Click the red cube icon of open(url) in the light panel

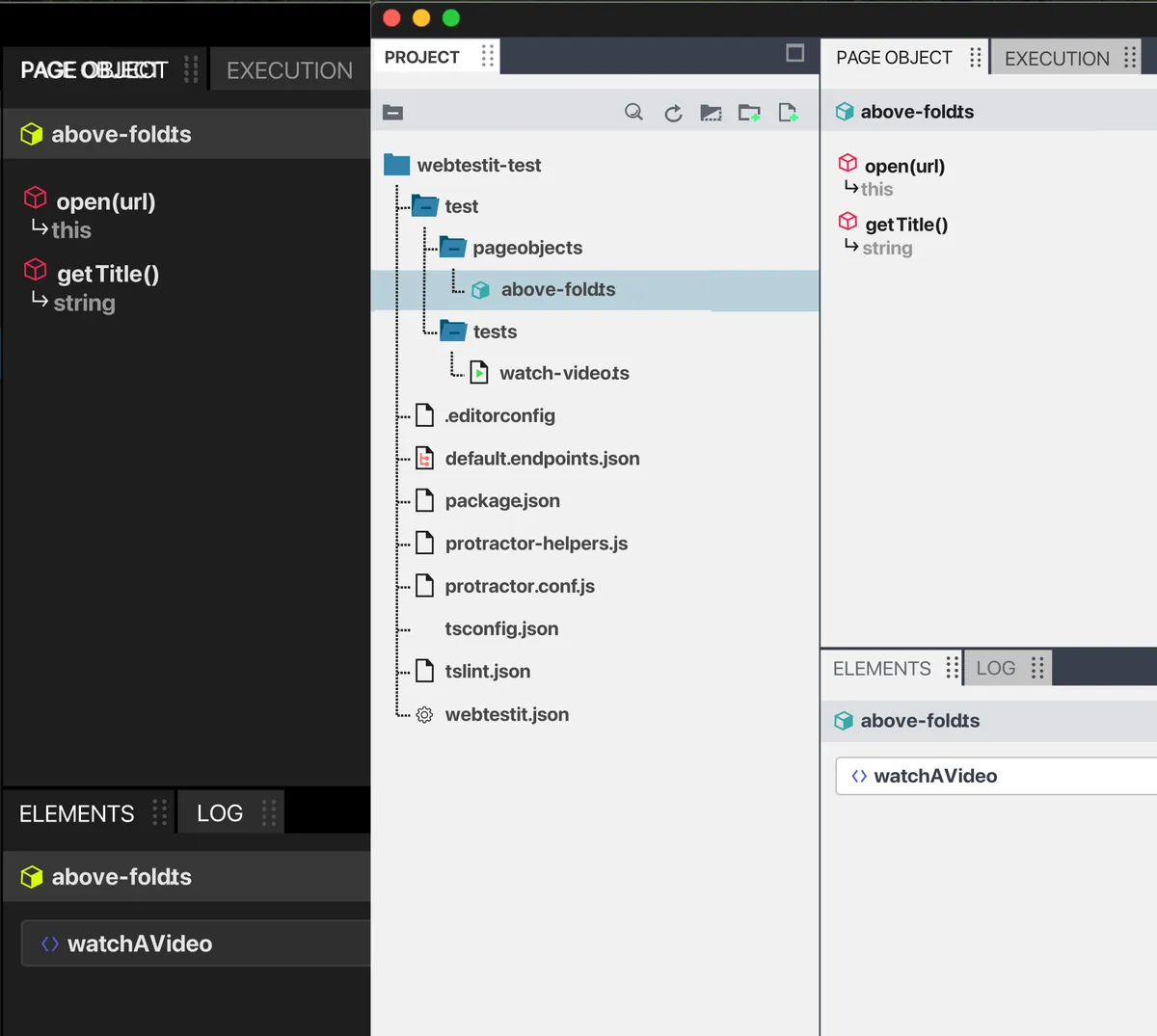pos(848,162)
